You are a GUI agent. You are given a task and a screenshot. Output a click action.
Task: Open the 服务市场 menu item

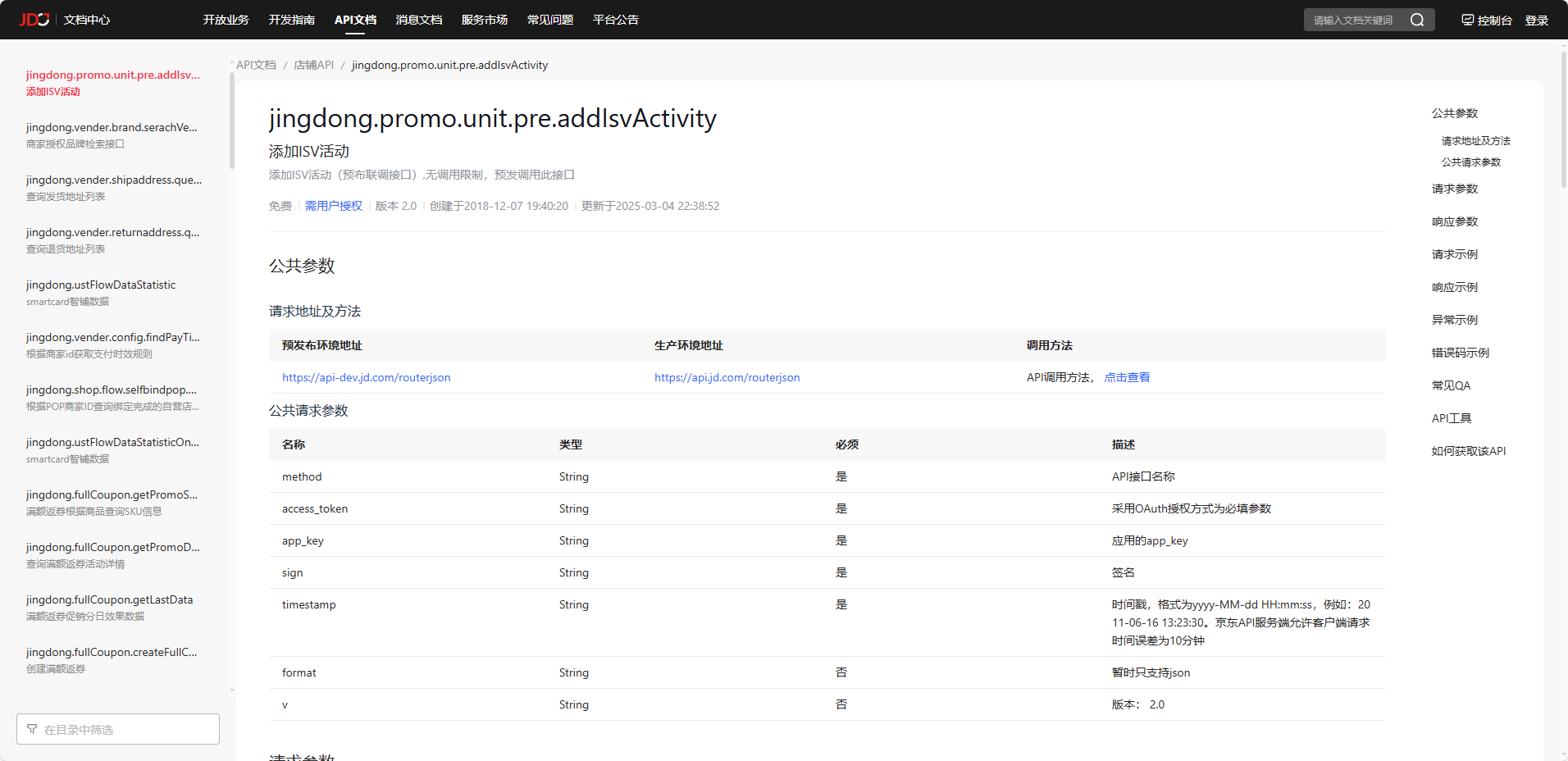click(x=484, y=20)
